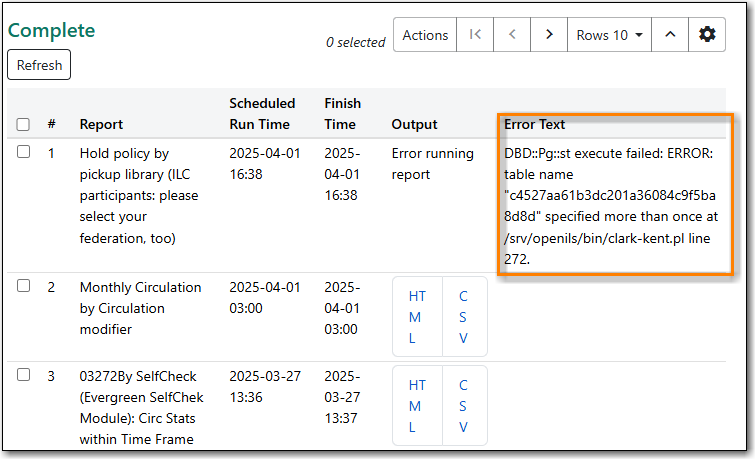Screen dimensions: 755x459
Task: Select checkbox for Monthly Circulation row
Action: click(x=23, y=285)
